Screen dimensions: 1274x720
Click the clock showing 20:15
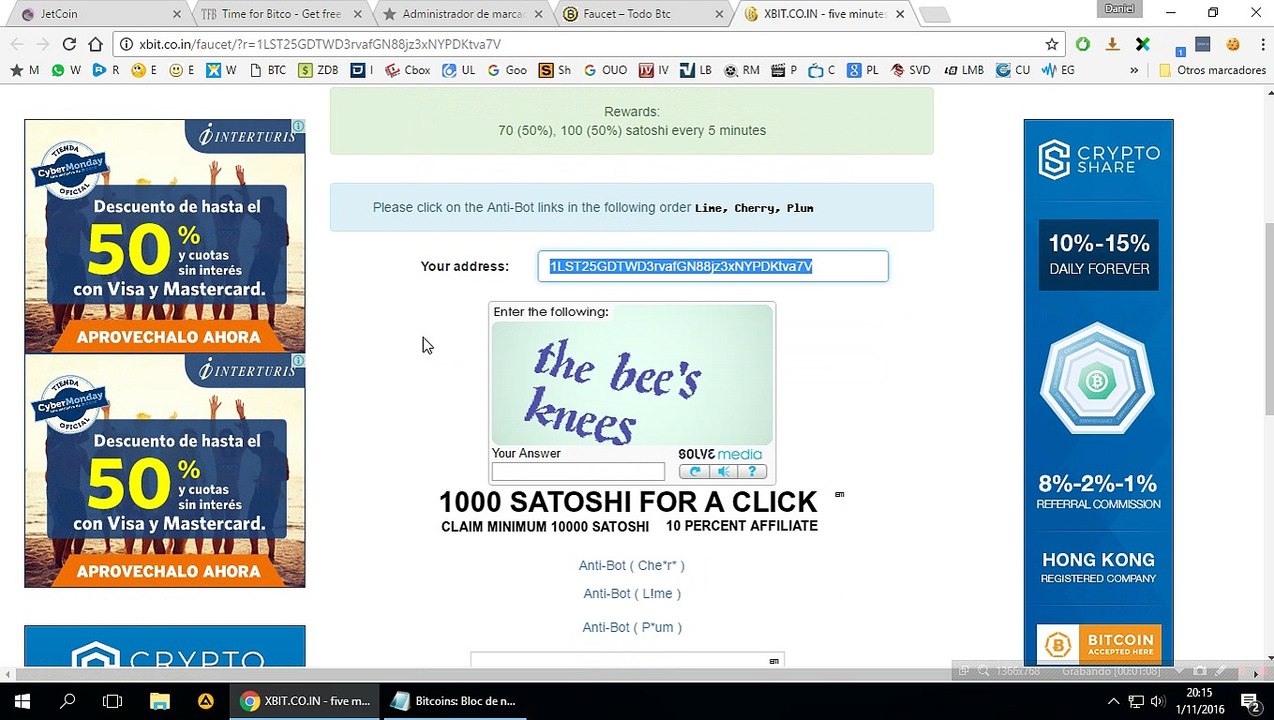tap(1198, 692)
